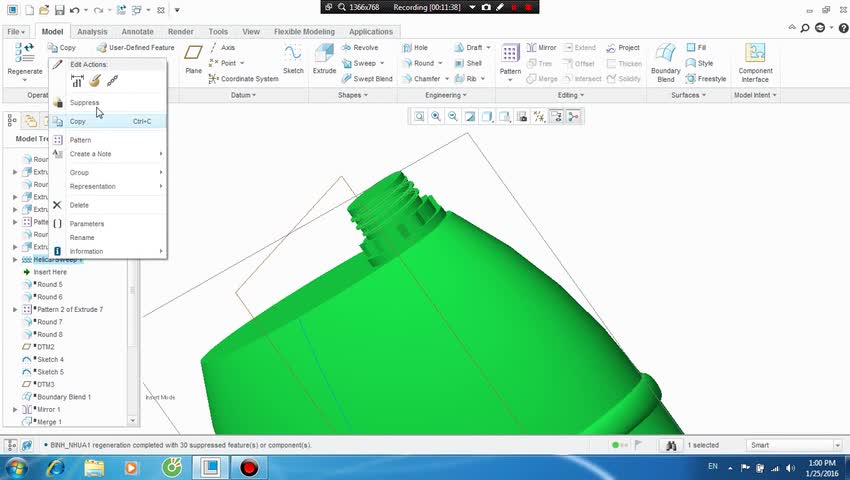850x480 pixels.
Task: Select the Fill surface tool
Action: pyautogui.click(x=697, y=48)
